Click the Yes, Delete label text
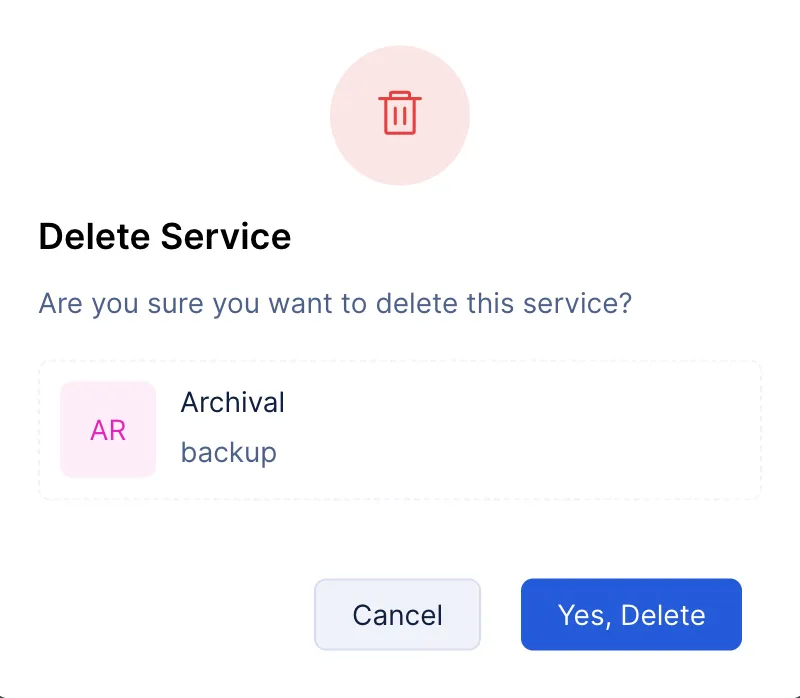 coord(631,615)
